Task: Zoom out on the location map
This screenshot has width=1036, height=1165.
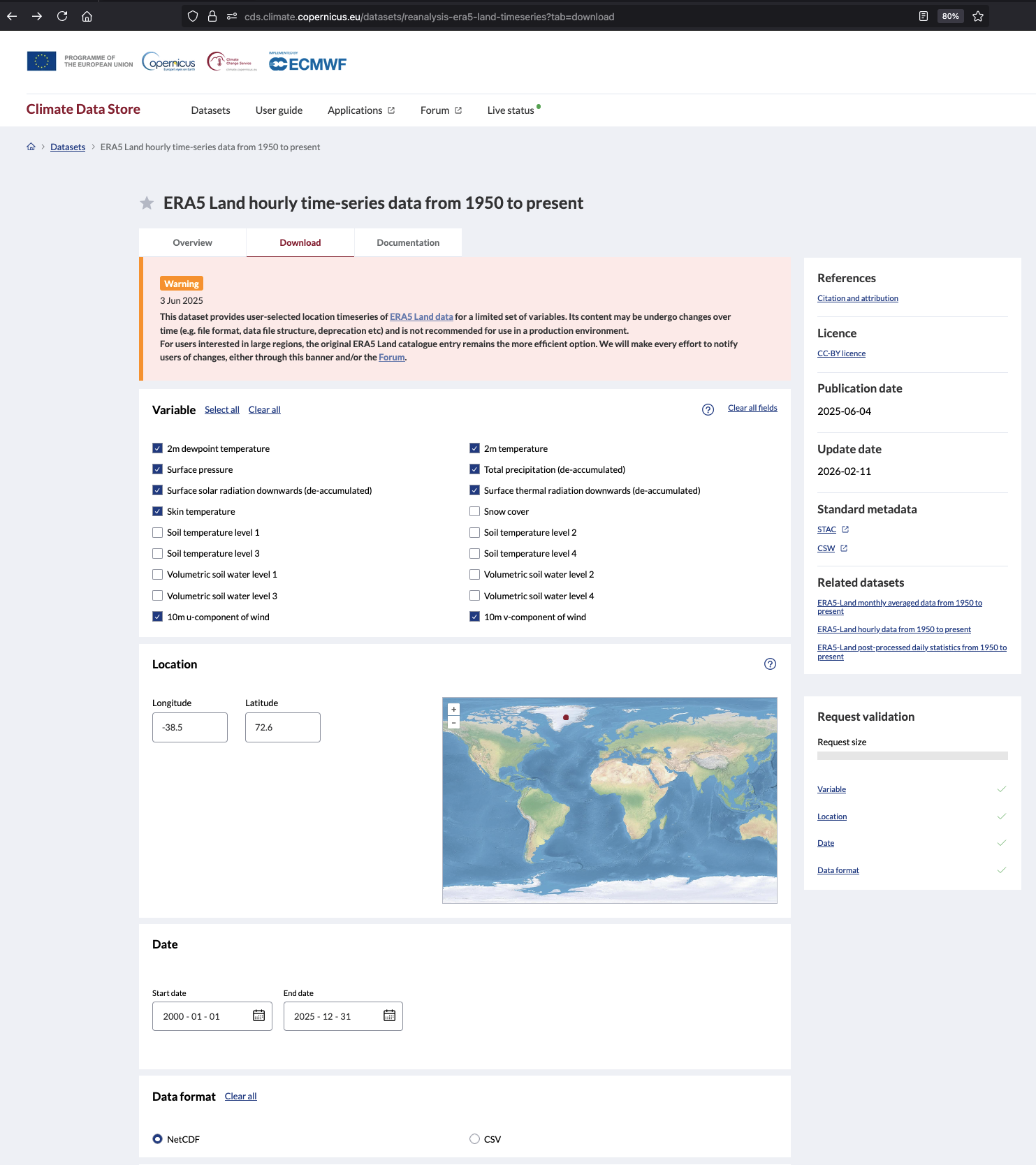Action: pyautogui.click(x=453, y=723)
